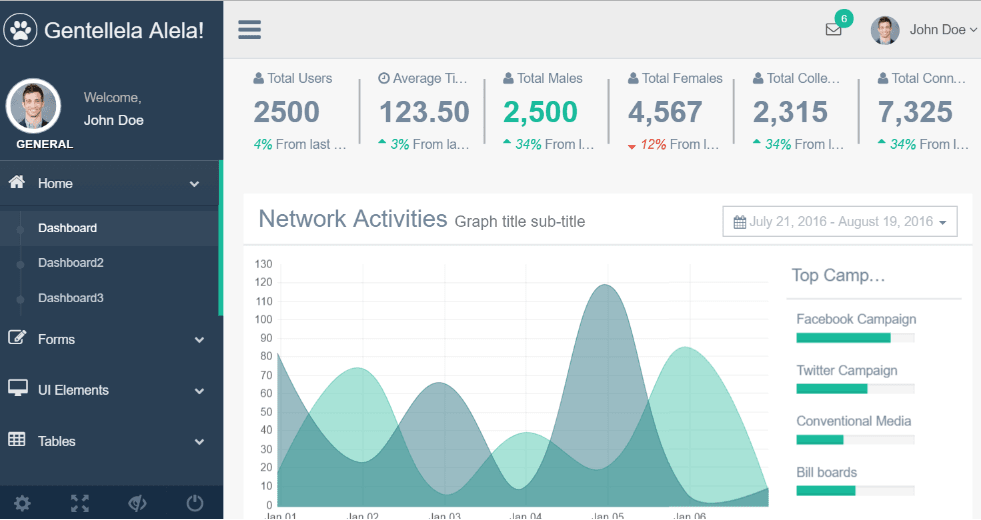Click the Gentellela Alela! title link
This screenshot has height=520, width=981.
tap(124, 30)
